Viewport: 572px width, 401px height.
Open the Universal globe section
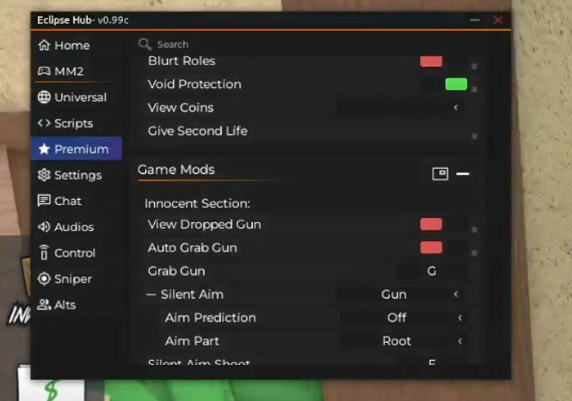pos(44,97)
